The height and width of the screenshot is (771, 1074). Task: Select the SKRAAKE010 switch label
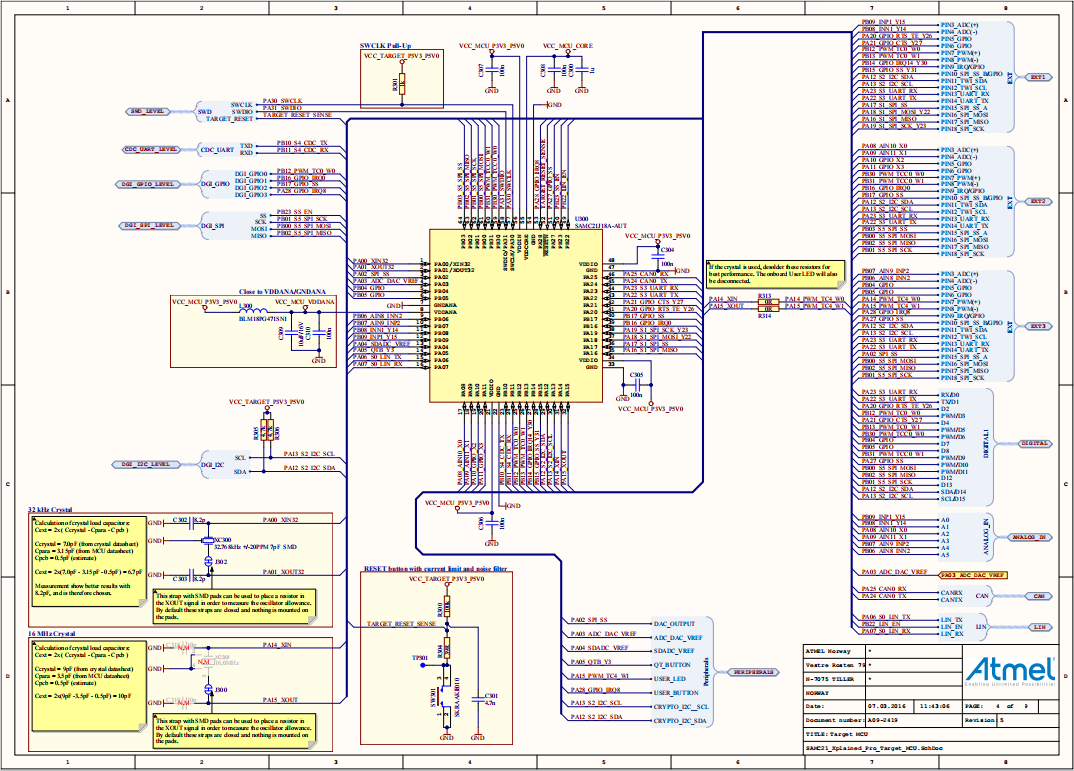point(457,696)
